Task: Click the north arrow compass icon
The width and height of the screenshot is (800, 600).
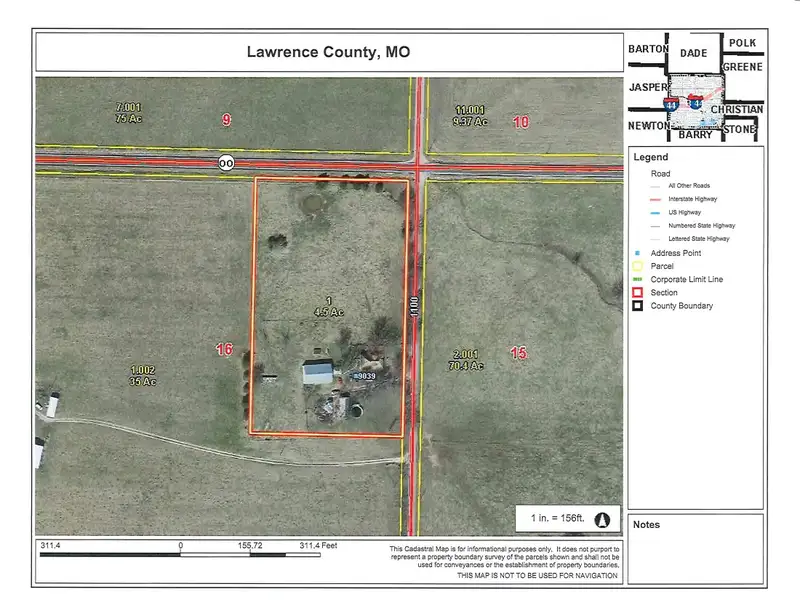Action: pos(603,519)
